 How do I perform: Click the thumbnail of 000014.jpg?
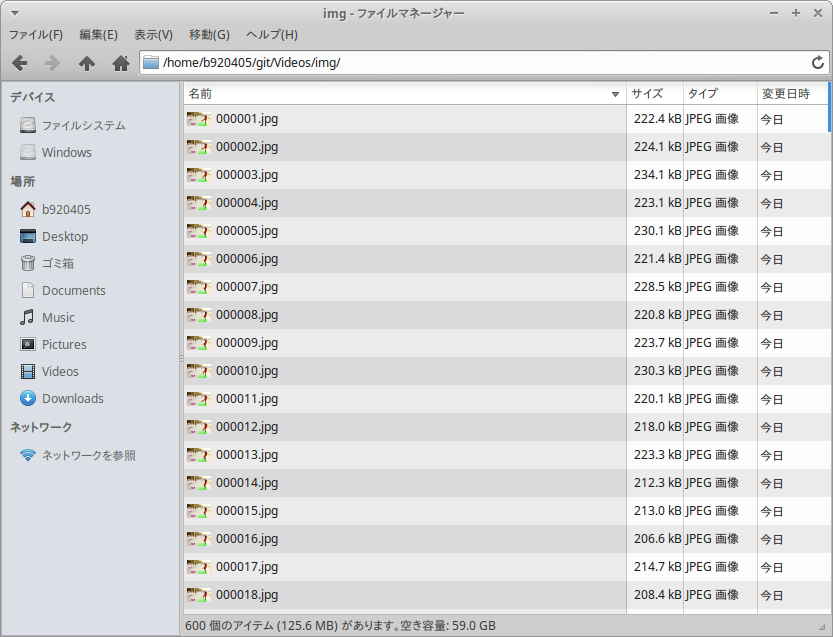point(199,483)
